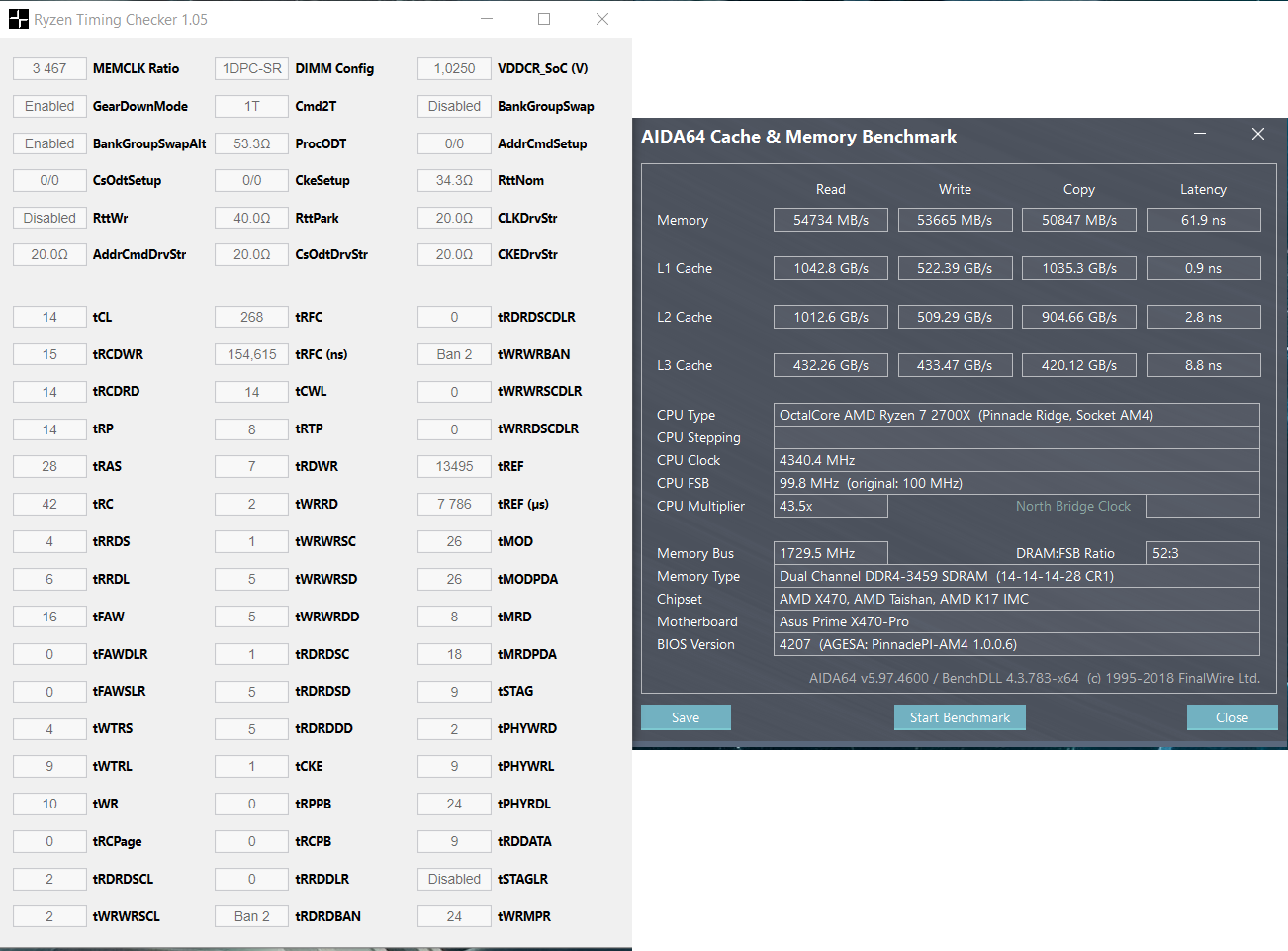Click the tRCDWR value 15
1288x951 pixels.
[49, 354]
